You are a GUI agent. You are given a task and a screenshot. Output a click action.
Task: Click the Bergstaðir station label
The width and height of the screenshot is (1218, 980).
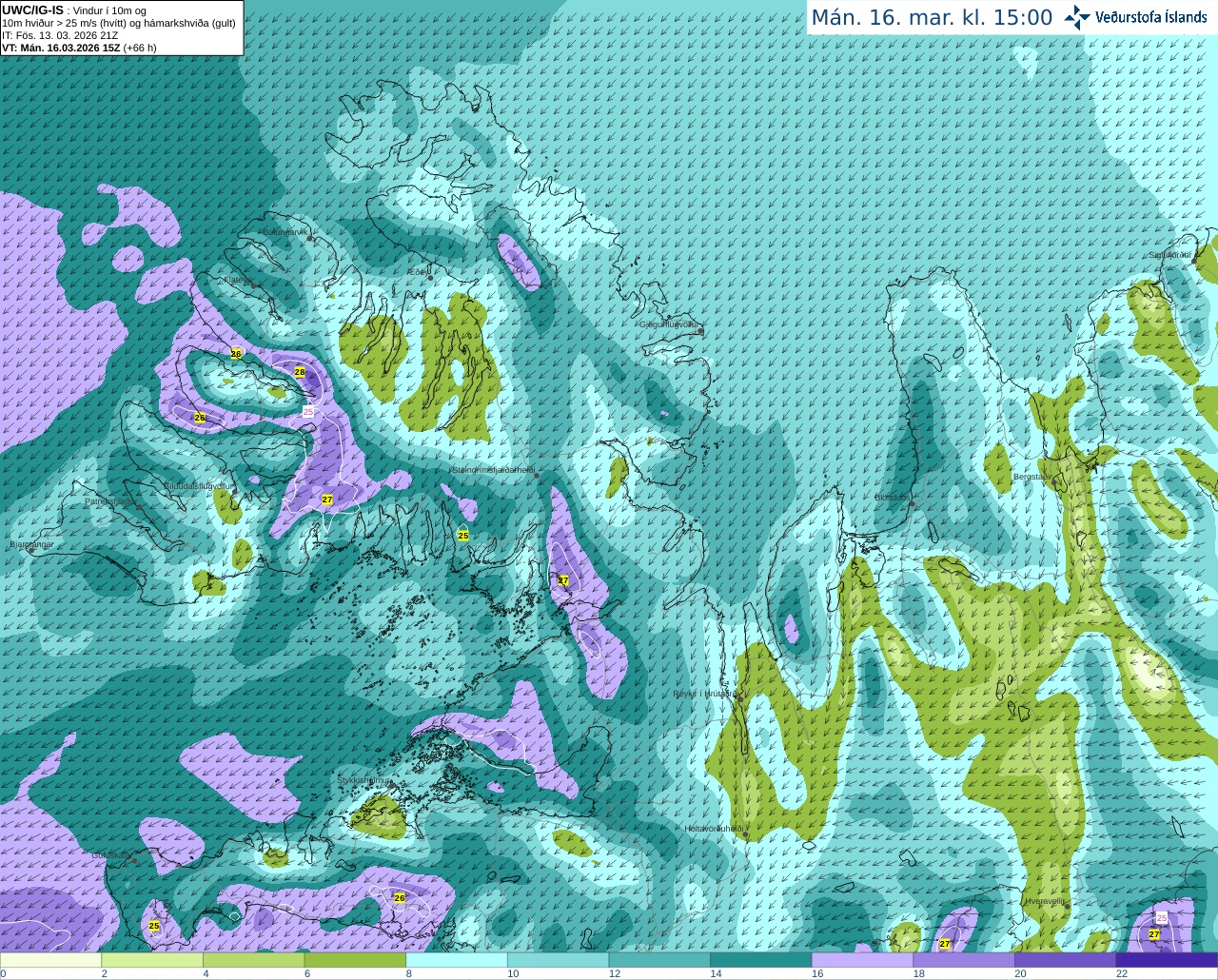[1032, 477]
